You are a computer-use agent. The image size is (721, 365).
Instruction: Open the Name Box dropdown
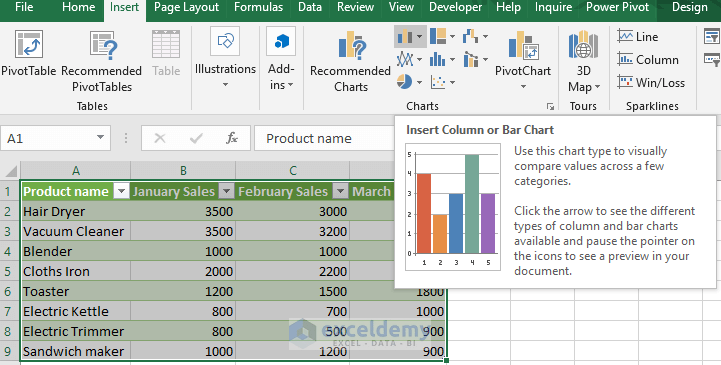pos(100,138)
